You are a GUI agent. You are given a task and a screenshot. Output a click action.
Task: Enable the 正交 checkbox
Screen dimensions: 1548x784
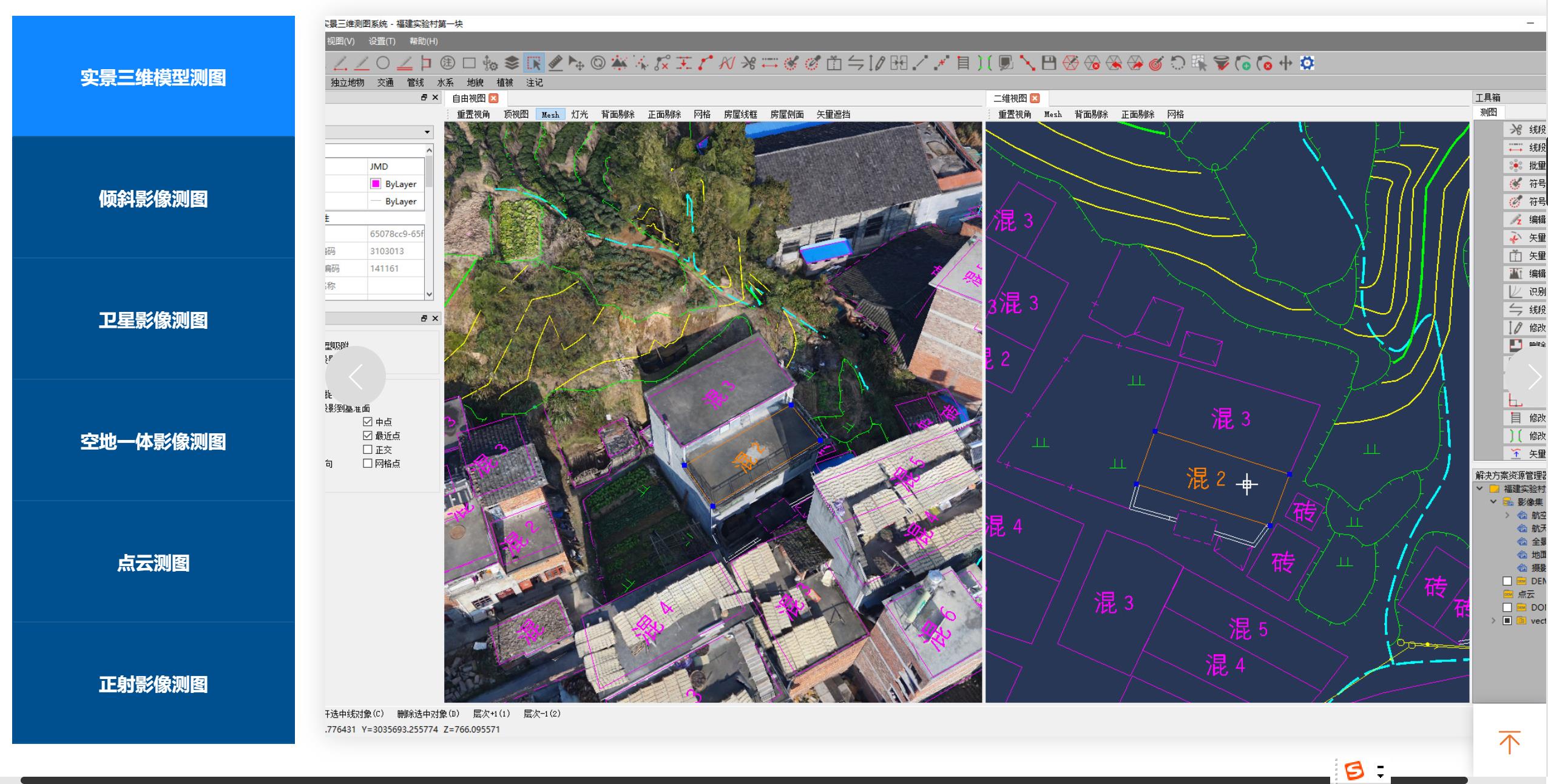[367, 450]
